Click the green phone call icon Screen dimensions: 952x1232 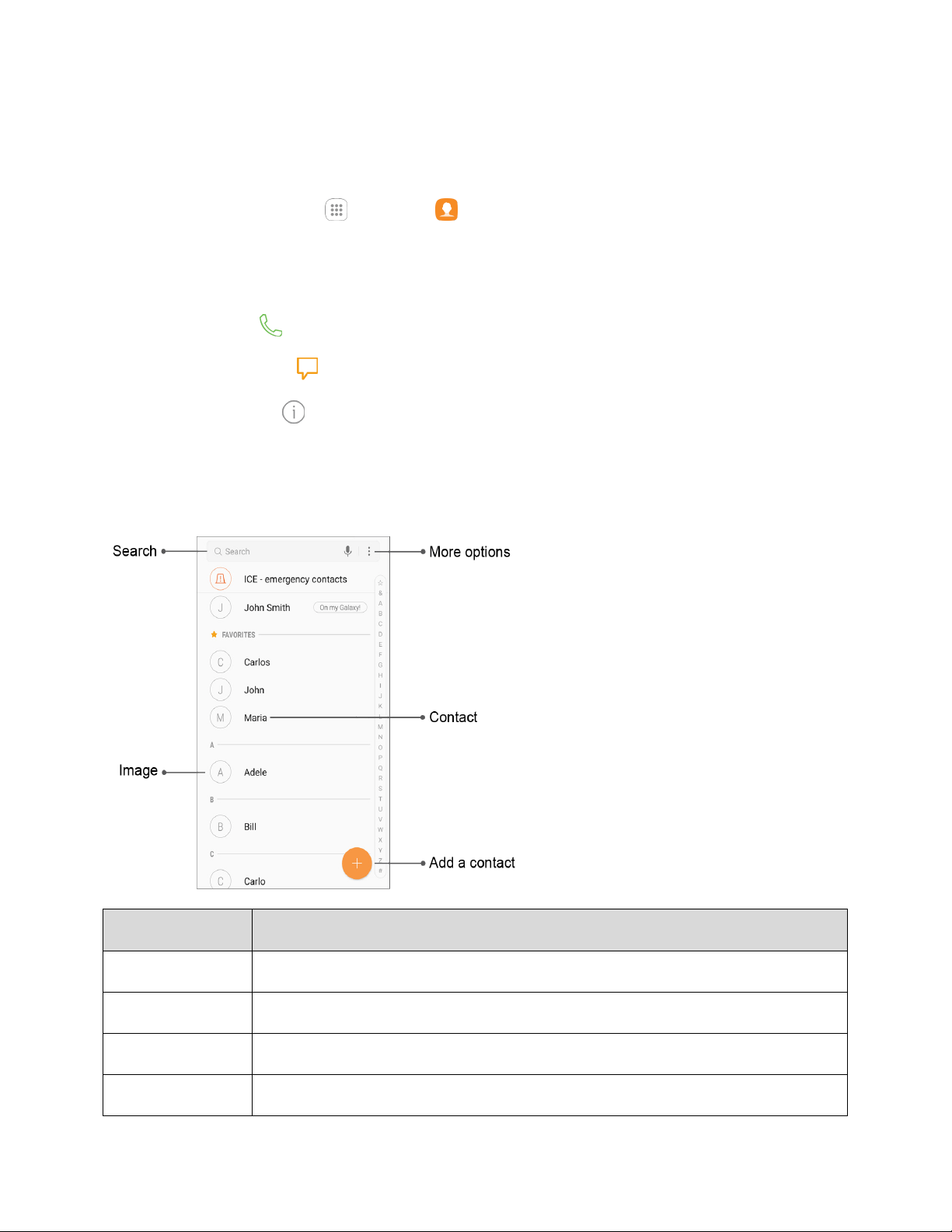click(x=270, y=325)
